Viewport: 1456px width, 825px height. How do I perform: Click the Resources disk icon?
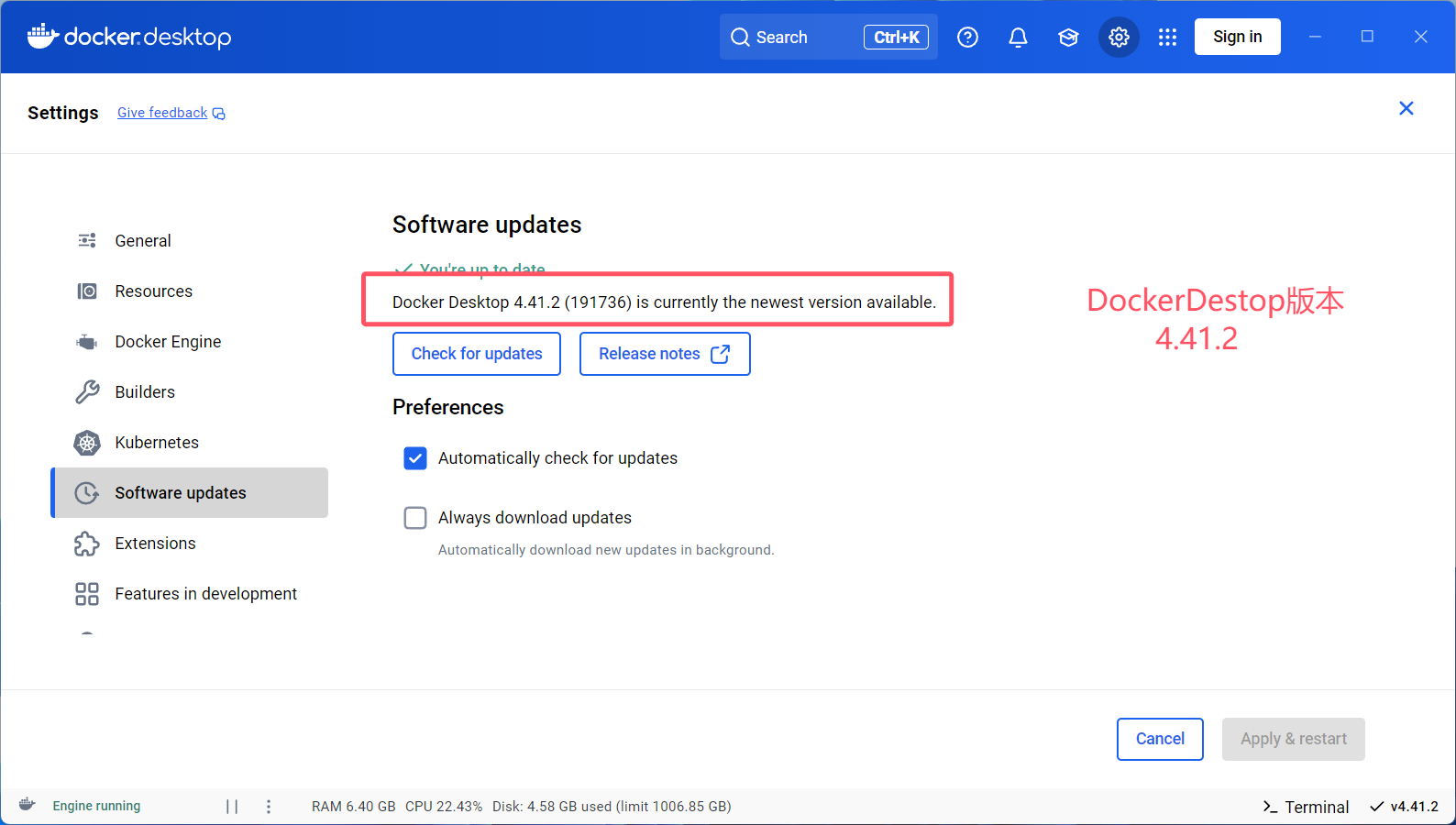pyautogui.click(x=87, y=291)
